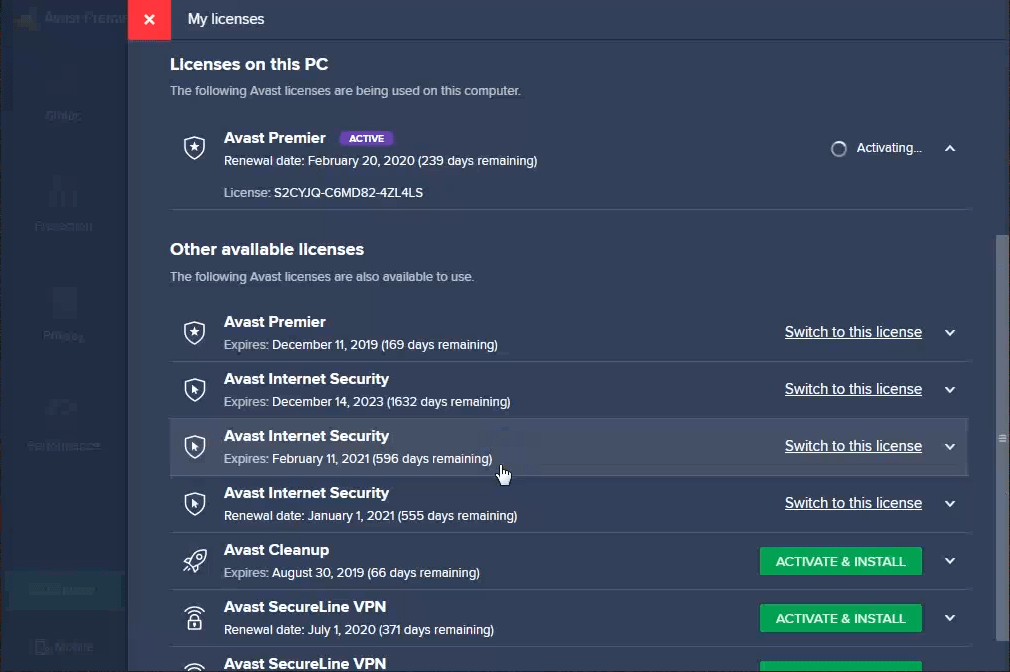This screenshot has height=672, width=1010.
Task: Click the Avast Cleanup rocket icon
Action: 194,561
